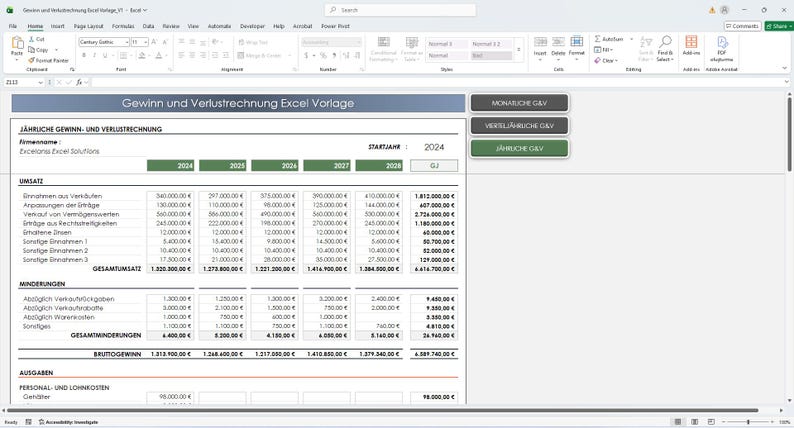Activate the Format Painter brush

49,60
